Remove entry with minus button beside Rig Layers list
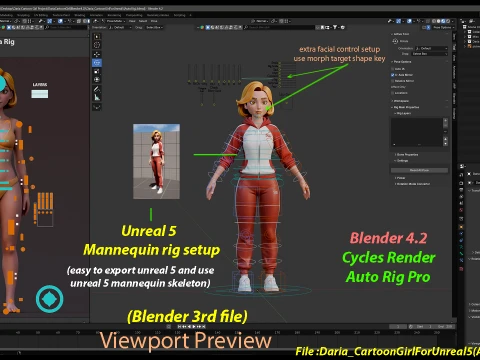This screenshot has width=480, height=360. [445, 126]
